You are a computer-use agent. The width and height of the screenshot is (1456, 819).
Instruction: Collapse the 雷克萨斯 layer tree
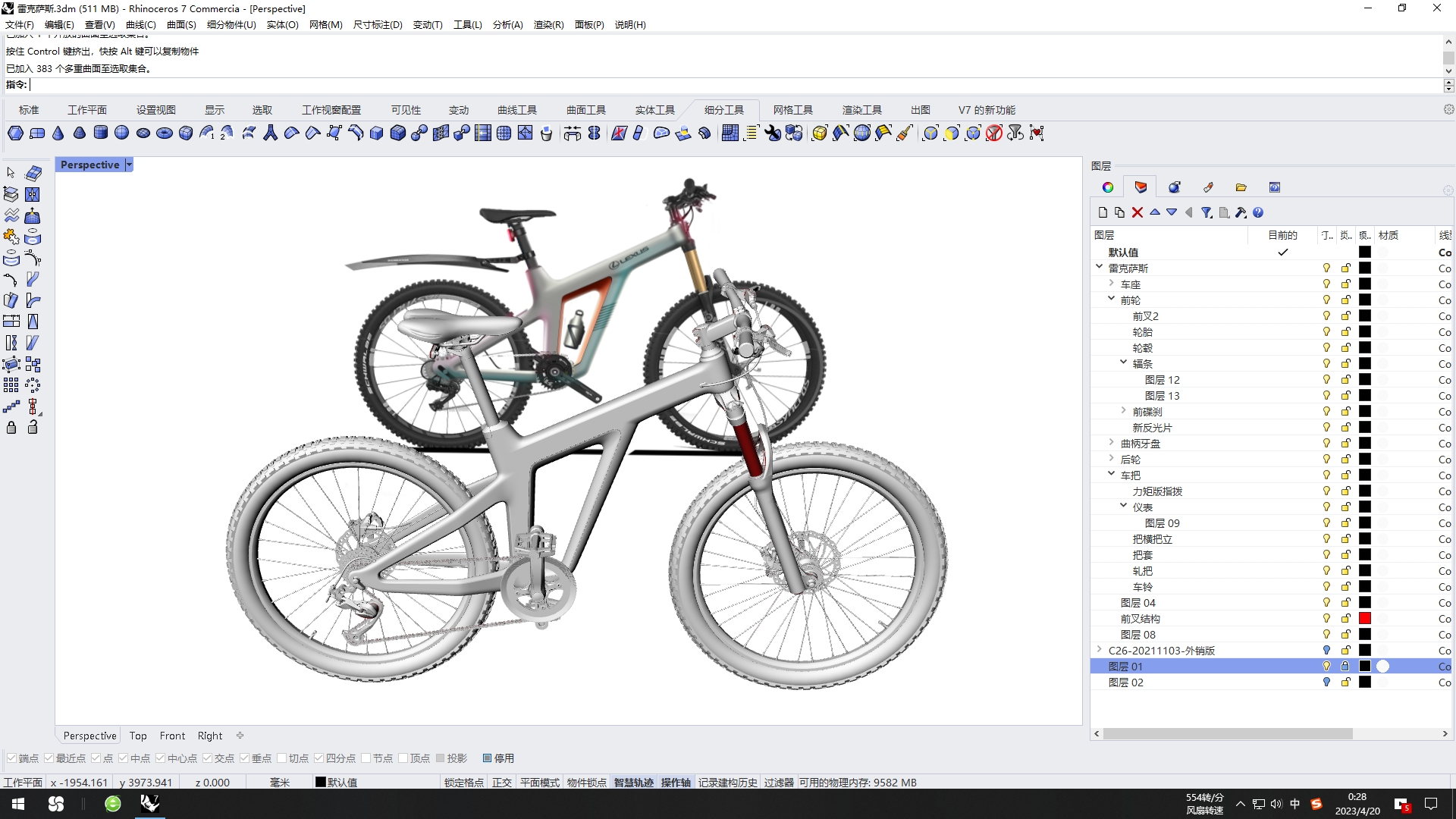[1100, 267]
